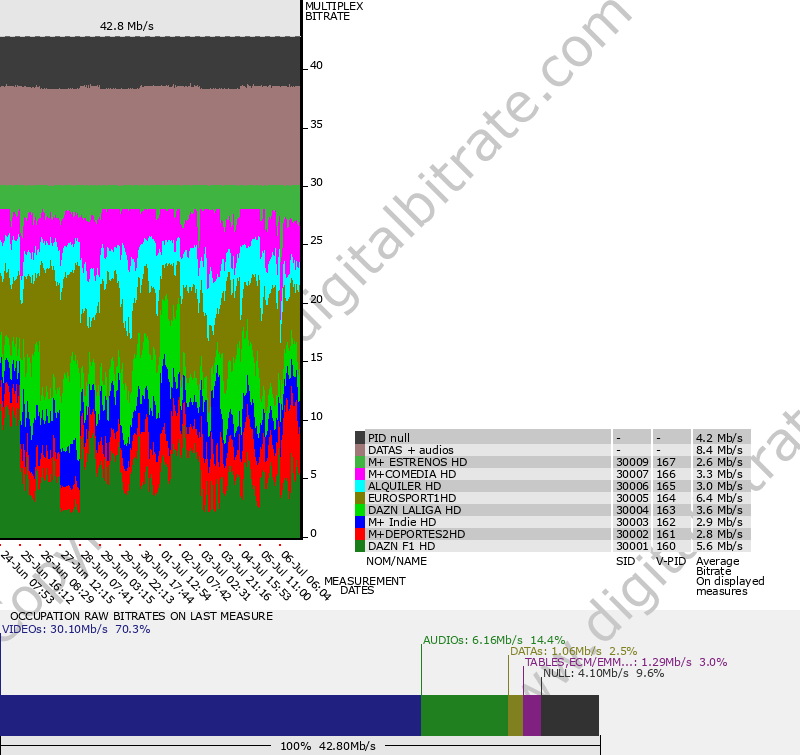Viewport: 800px width, 755px height.
Task: Click the V-PID column header
Action: tap(671, 561)
